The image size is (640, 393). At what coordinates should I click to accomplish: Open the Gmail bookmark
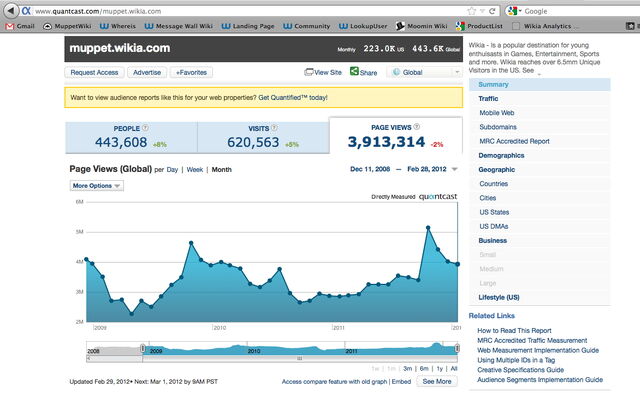click(20, 26)
